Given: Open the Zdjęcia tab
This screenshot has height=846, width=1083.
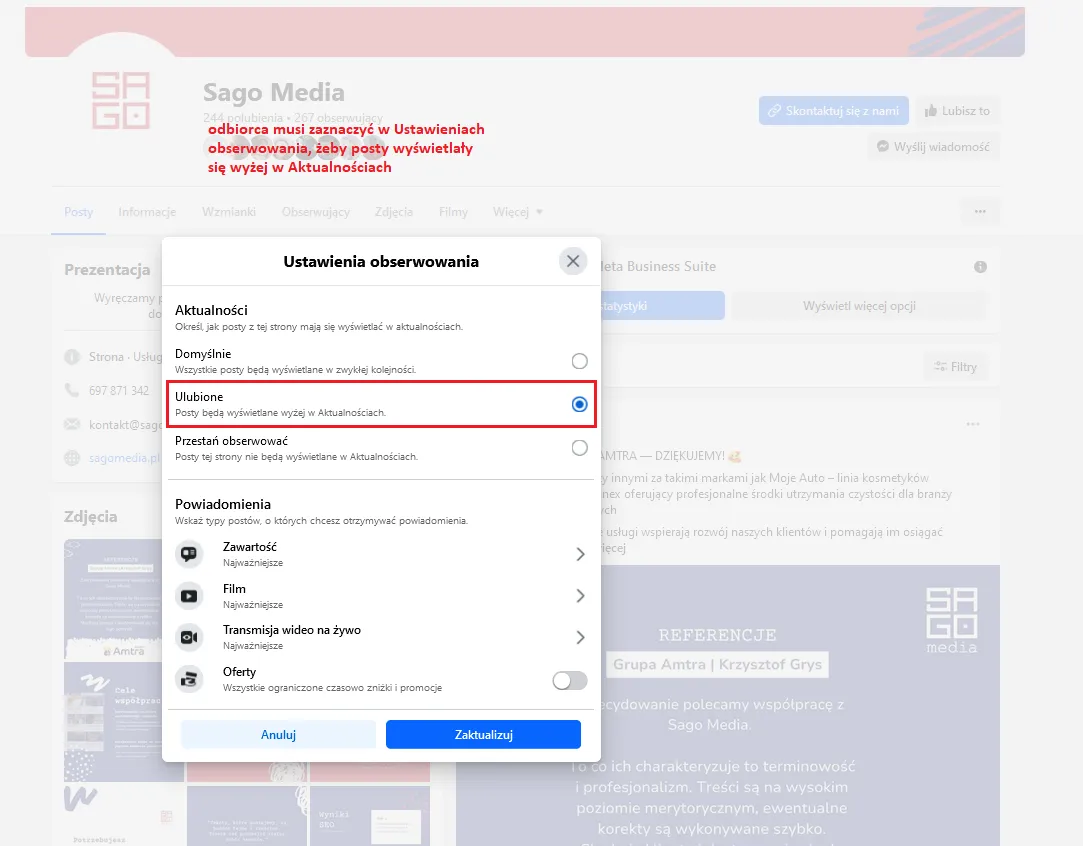Looking at the screenshot, I should click(394, 212).
